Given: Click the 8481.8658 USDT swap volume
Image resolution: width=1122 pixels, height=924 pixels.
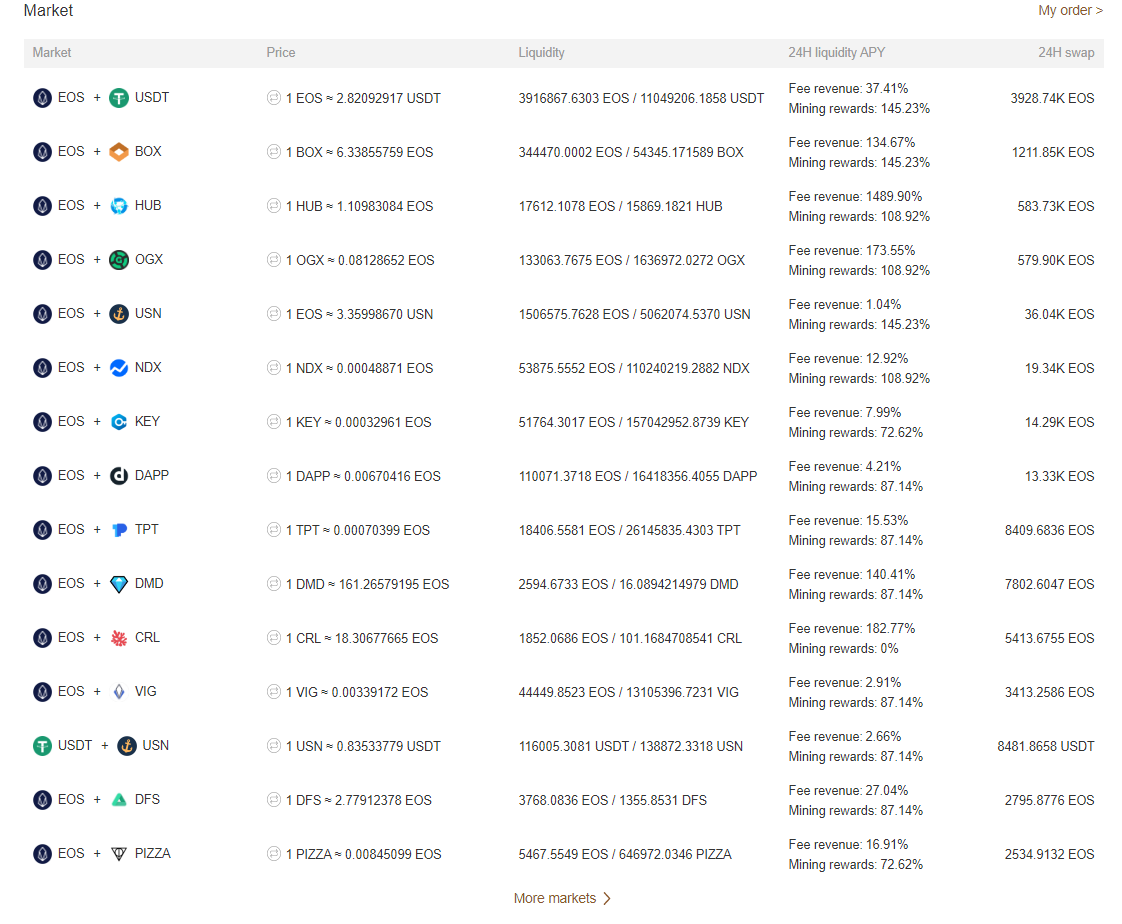Looking at the screenshot, I should 1045,746.
